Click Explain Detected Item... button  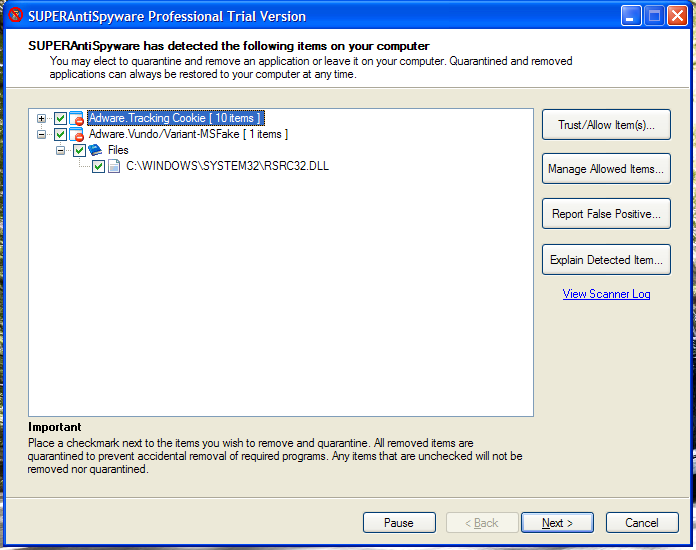pos(606,260)
